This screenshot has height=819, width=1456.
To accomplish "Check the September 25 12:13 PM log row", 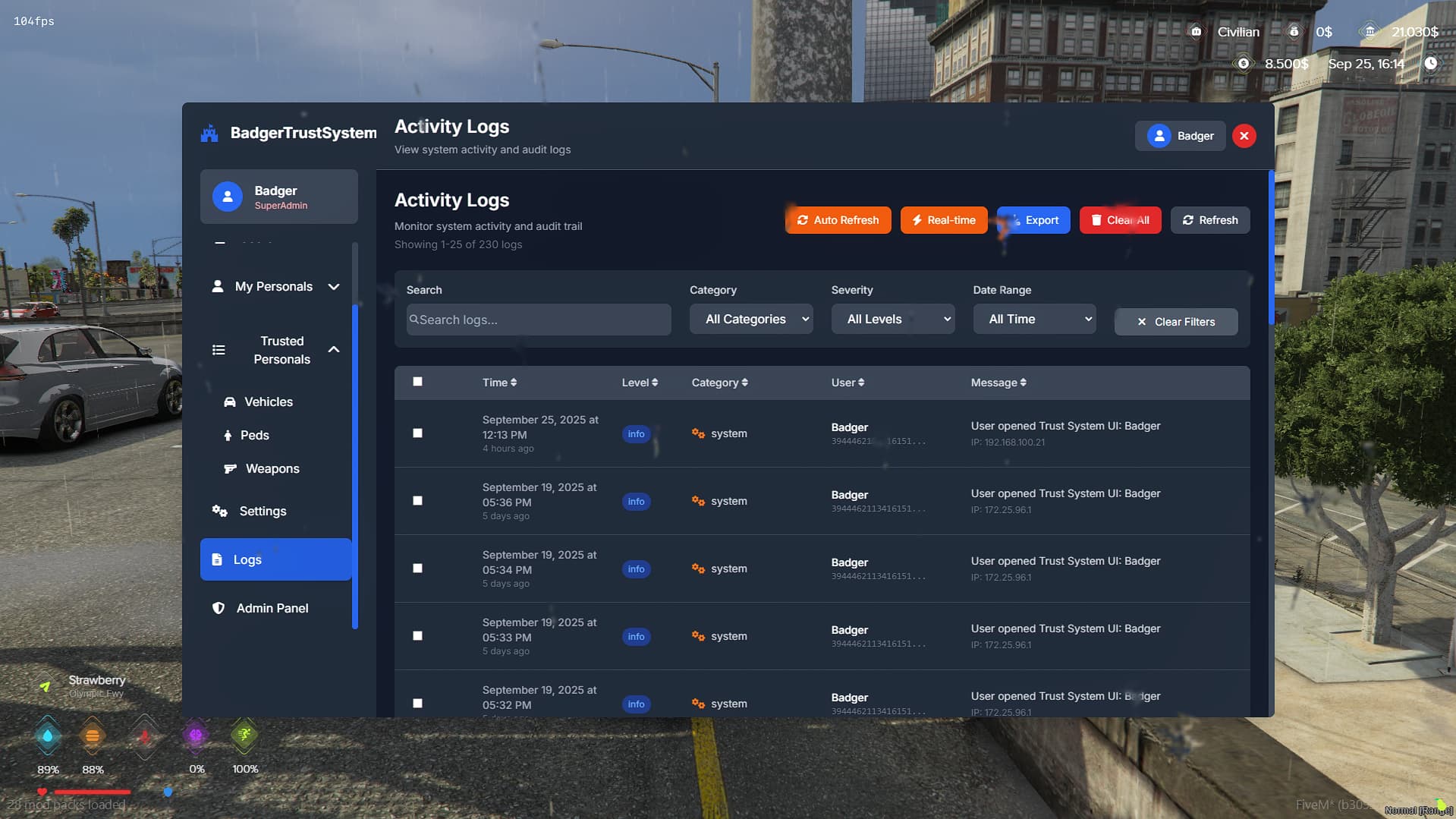I will pos(417,433).
